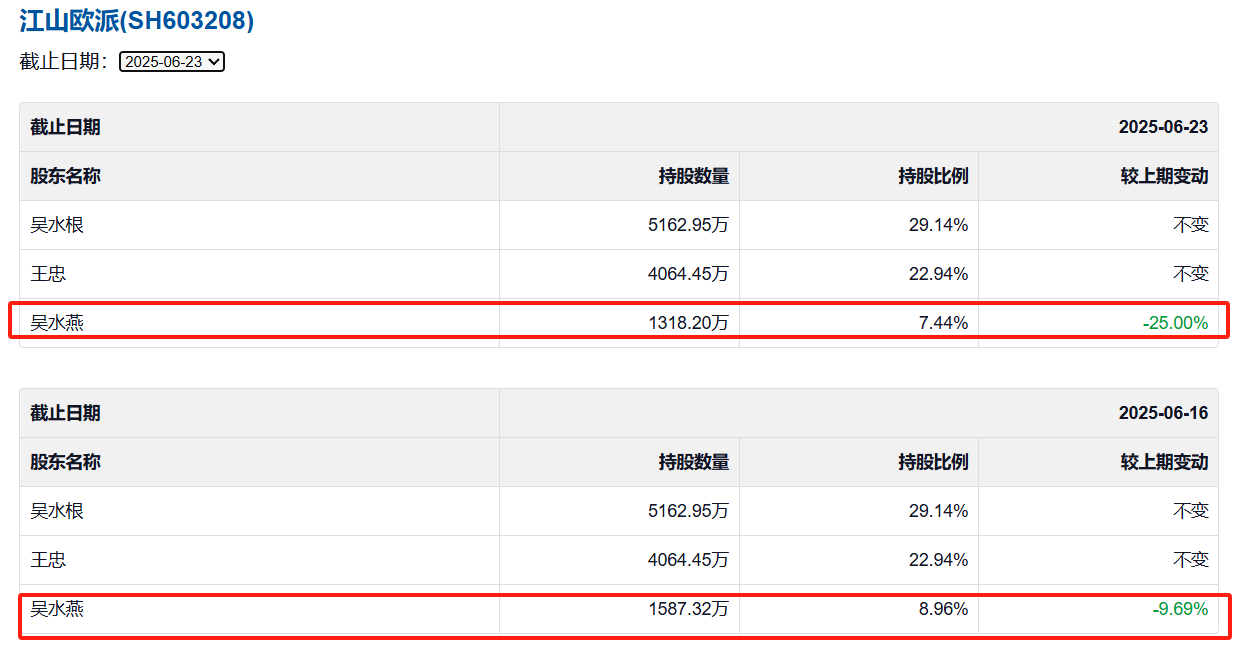The width and height of the screenshot is (1255, 650).
Task: Click the 江山欧派(SH603208) title link
Action: tap(137, 21)
